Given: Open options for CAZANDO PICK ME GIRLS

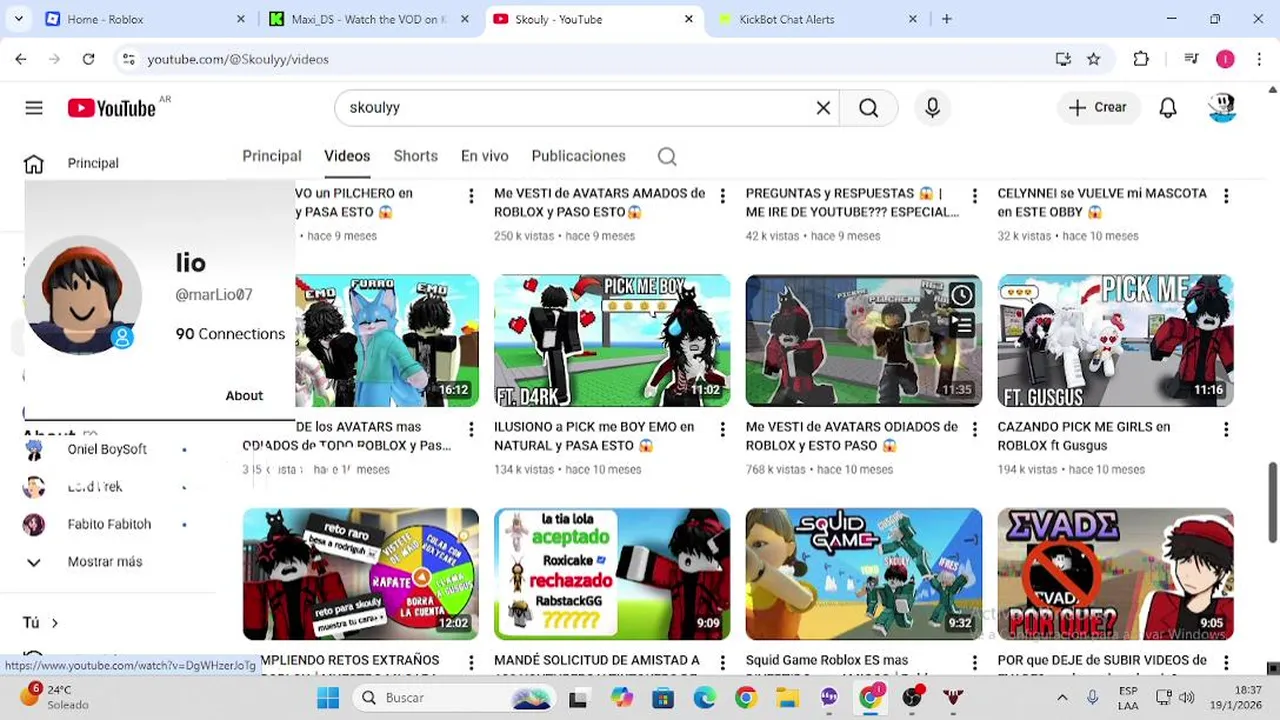Looking at the screenshot, I should point(1226,430).
